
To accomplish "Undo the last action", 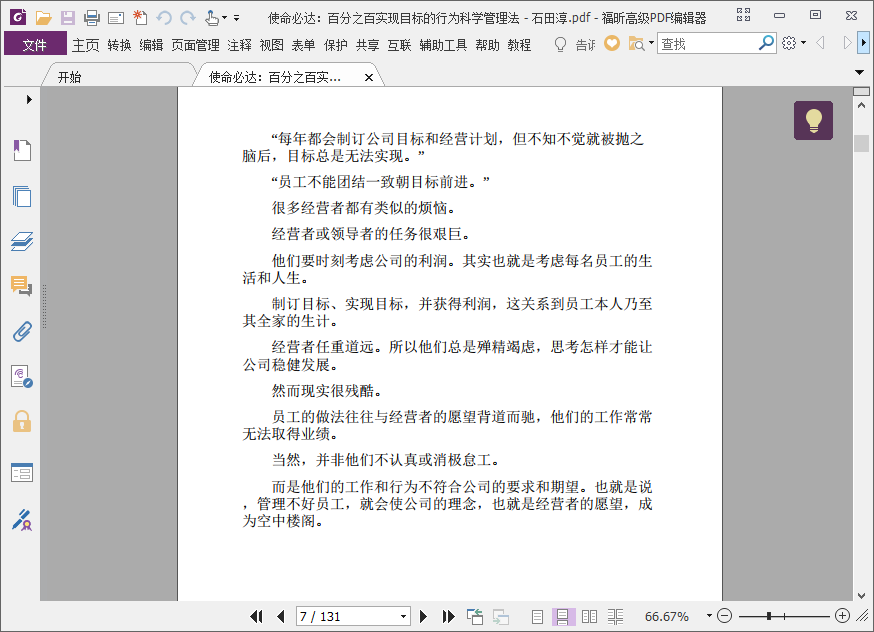I will [164, 18].
